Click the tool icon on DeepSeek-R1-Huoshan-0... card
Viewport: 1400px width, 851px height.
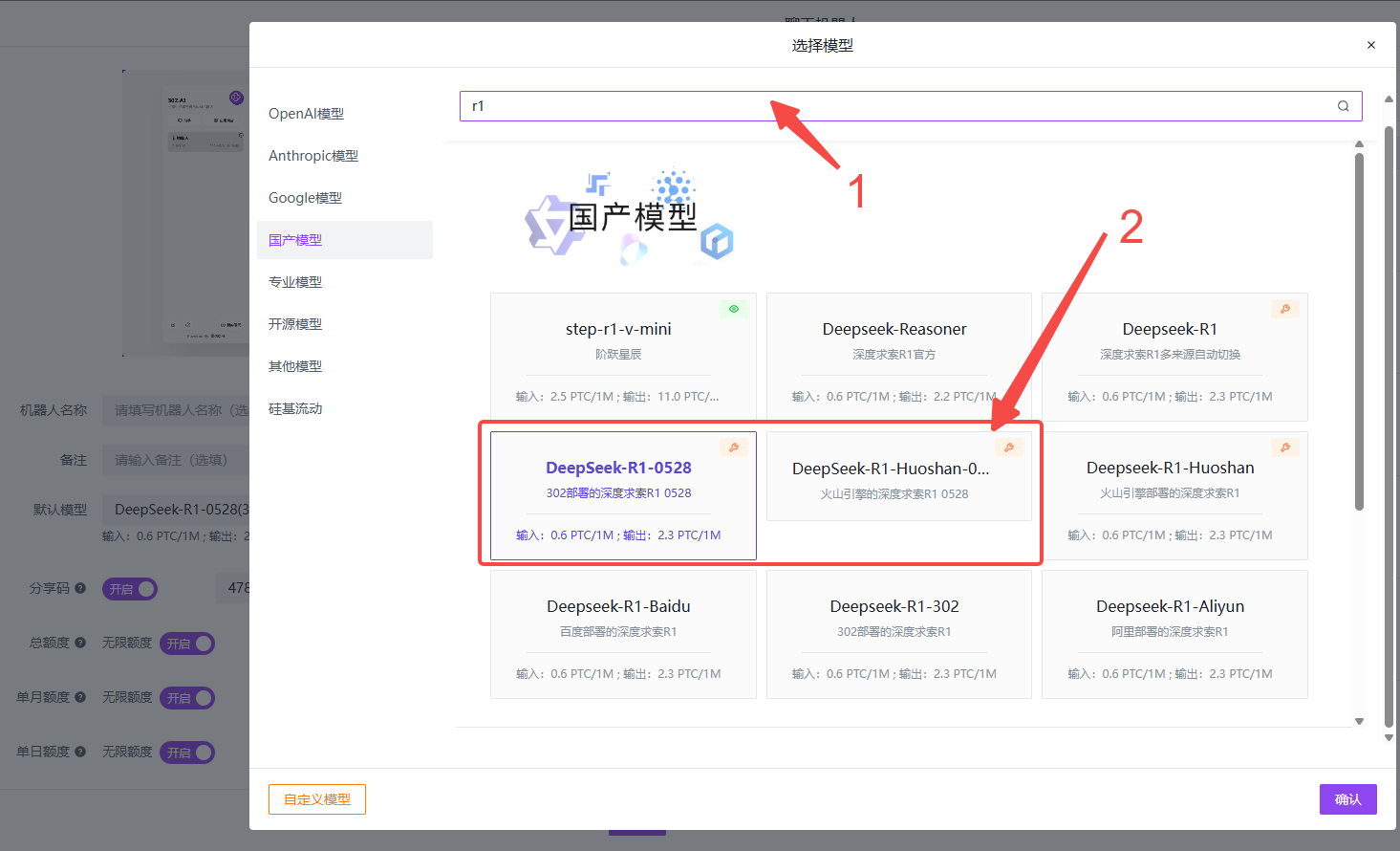tap(1009, 447)
